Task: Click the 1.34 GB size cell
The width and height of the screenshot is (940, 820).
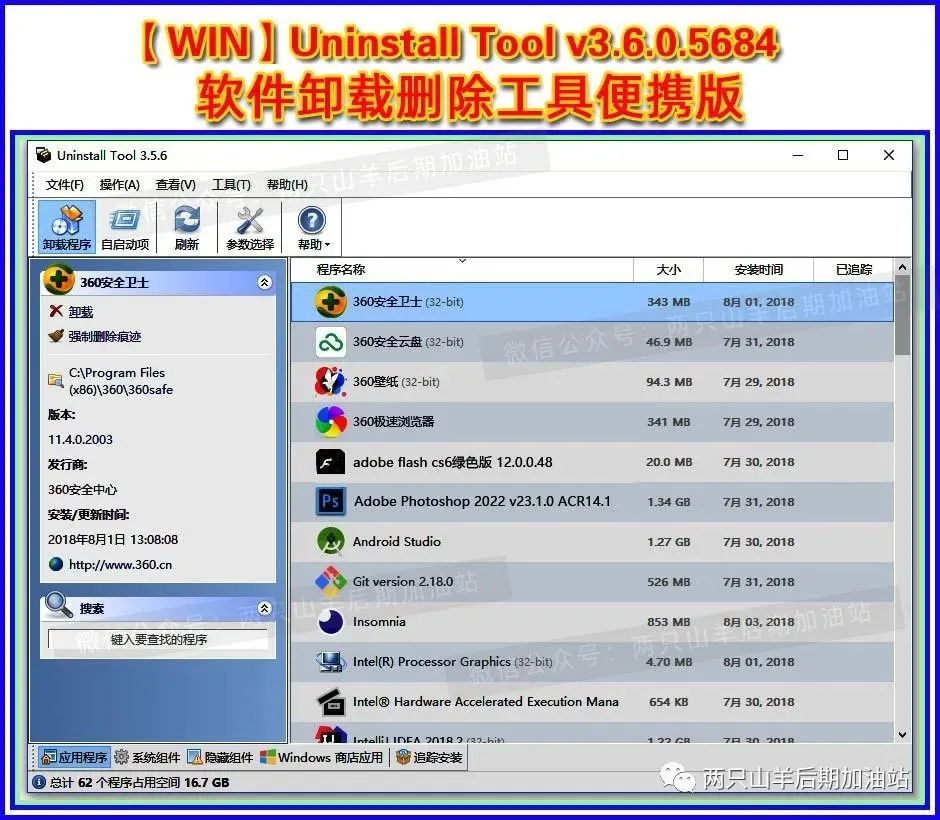Action: point(668,502)
